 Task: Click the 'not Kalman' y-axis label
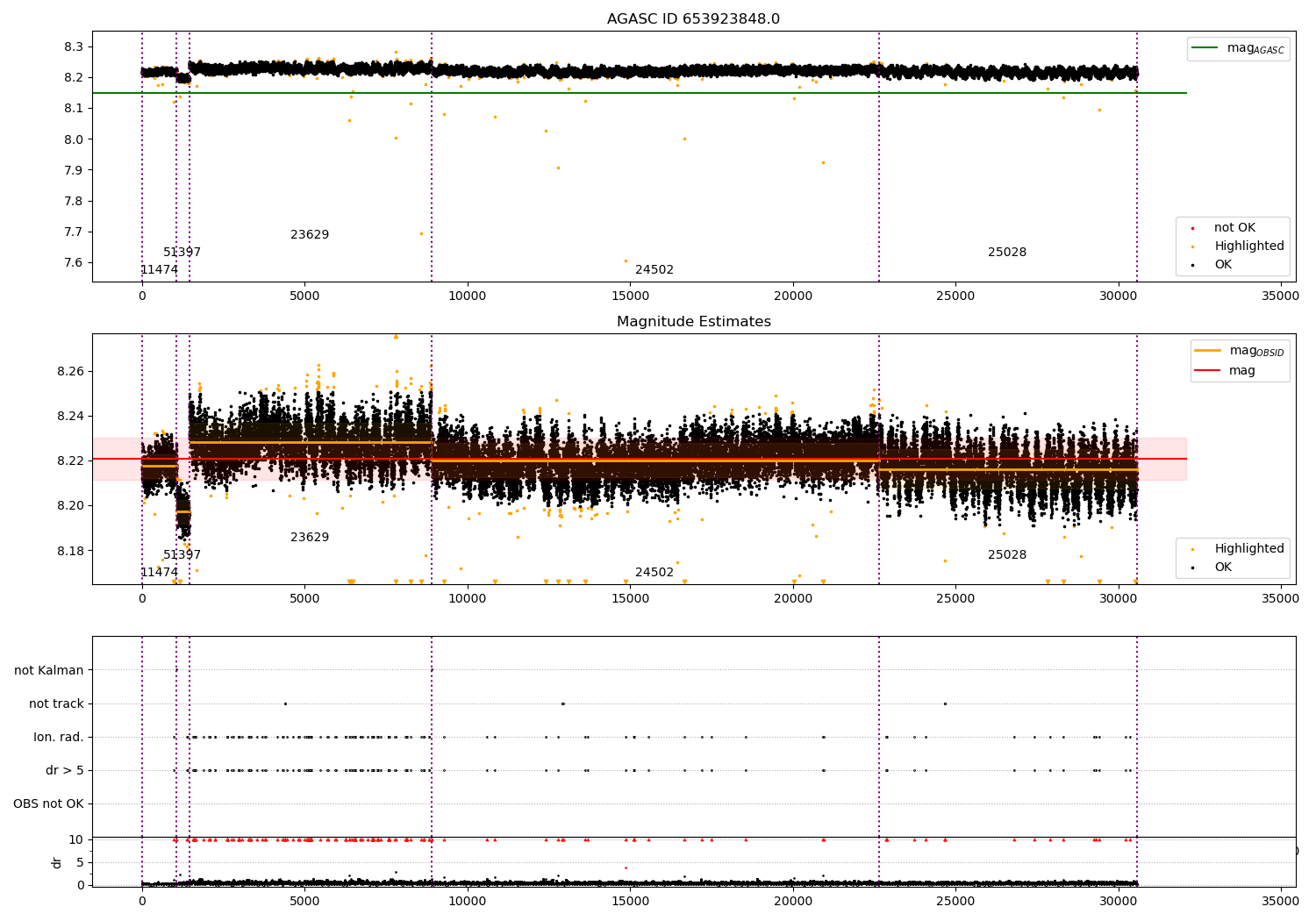coord(49,671)
